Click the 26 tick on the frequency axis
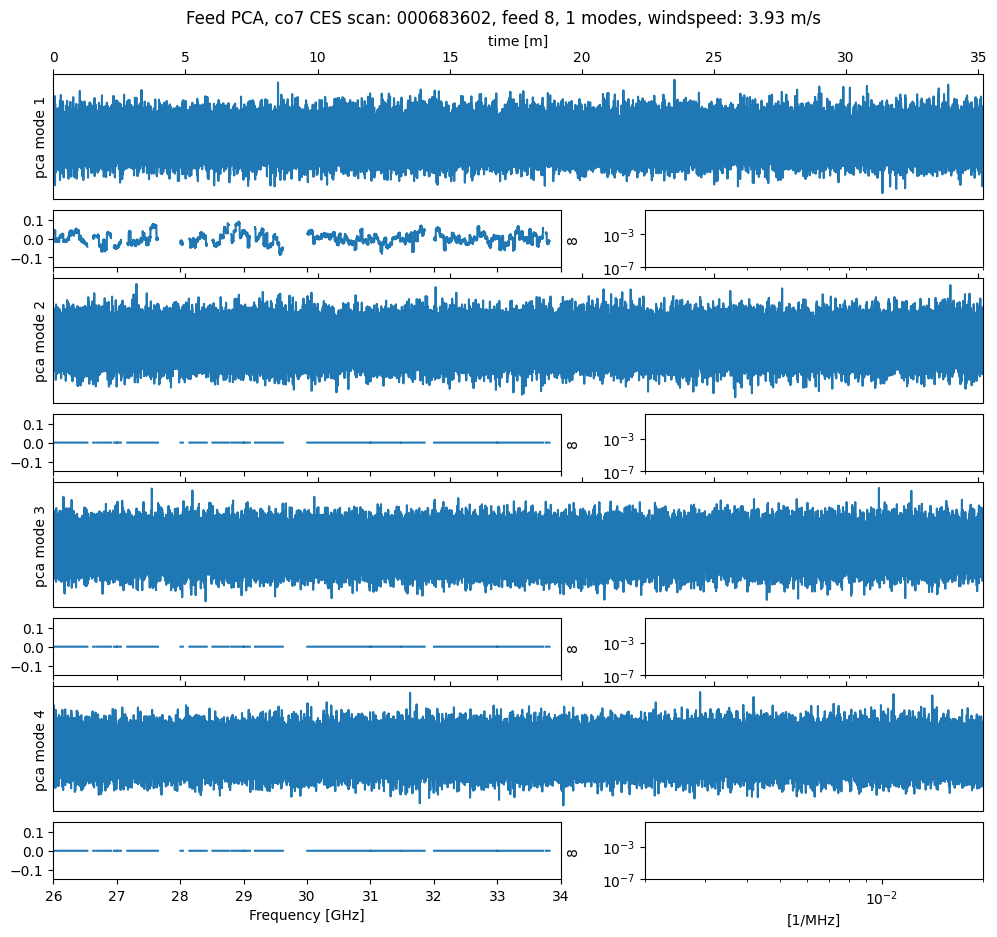This screenshot has height=937, width=997. coord(53,896)
